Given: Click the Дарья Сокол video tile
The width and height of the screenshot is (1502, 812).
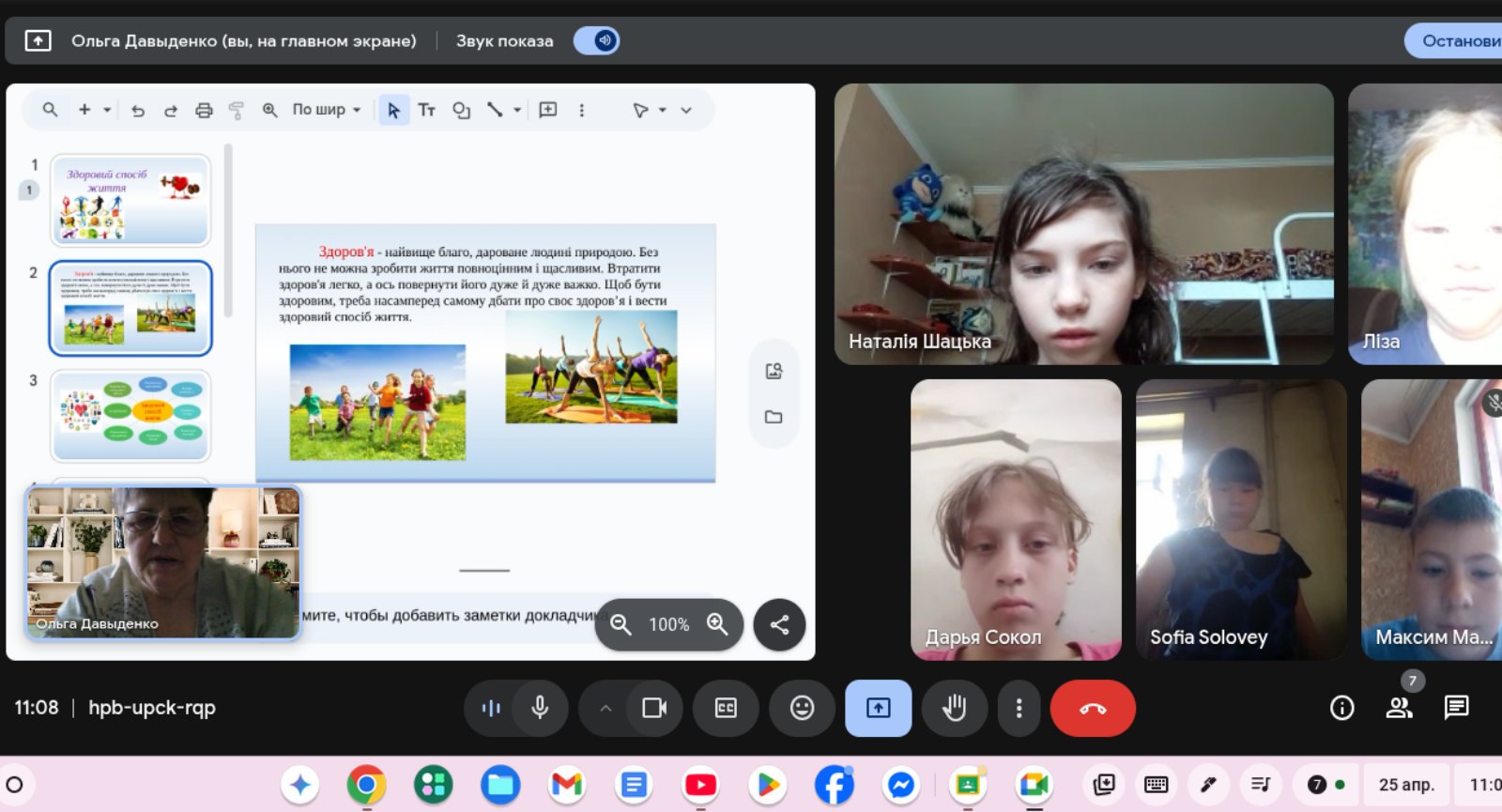Looking at the screenshot, I should point(1016,519).
